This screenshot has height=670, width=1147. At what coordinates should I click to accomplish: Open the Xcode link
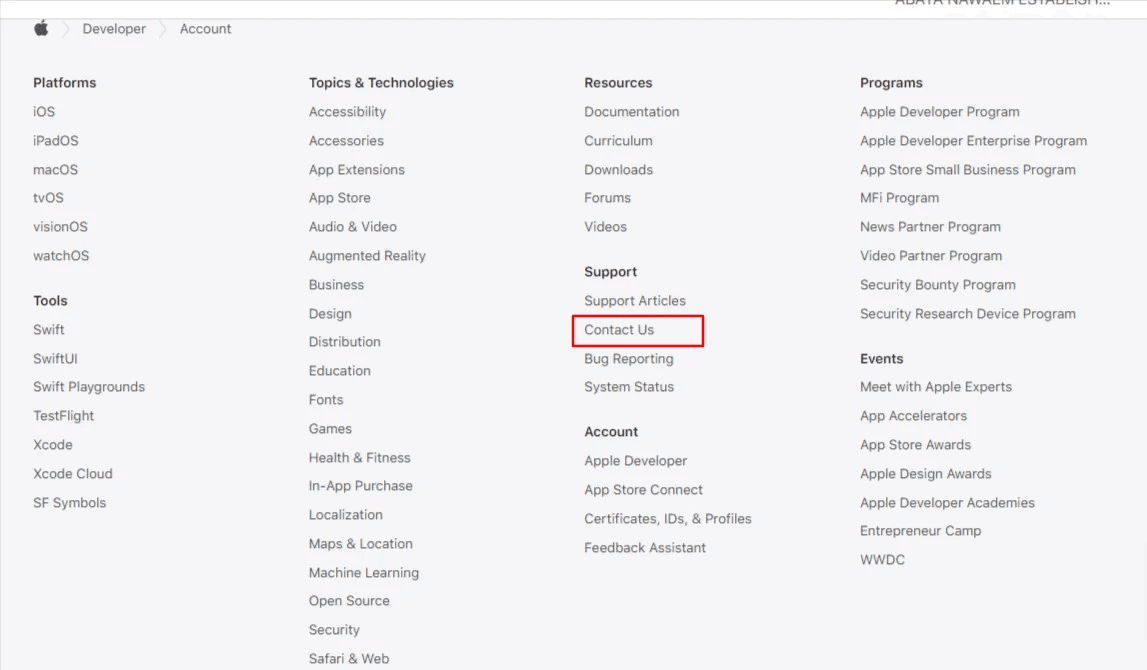point(53,445)
